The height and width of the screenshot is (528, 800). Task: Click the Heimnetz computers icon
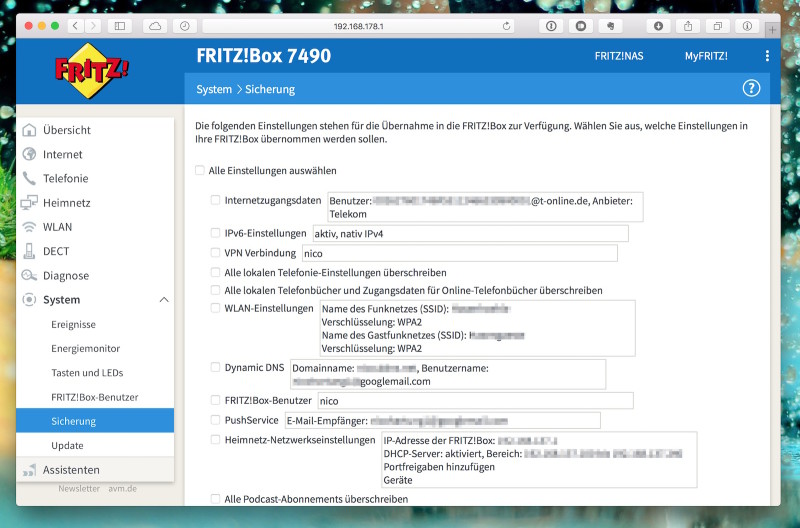(x=29, y=203)
